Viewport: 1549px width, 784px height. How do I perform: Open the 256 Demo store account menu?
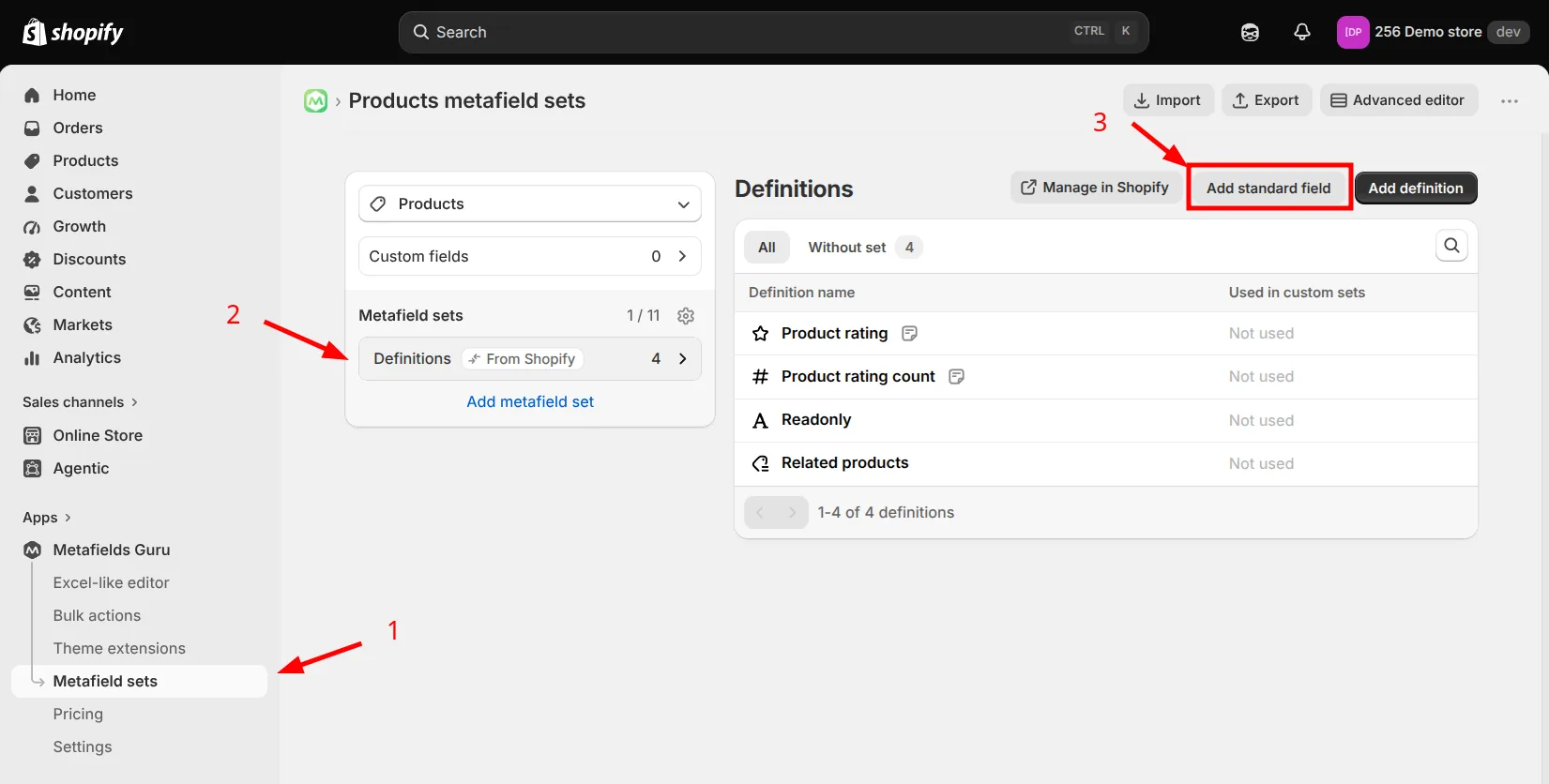point(1433,32)
